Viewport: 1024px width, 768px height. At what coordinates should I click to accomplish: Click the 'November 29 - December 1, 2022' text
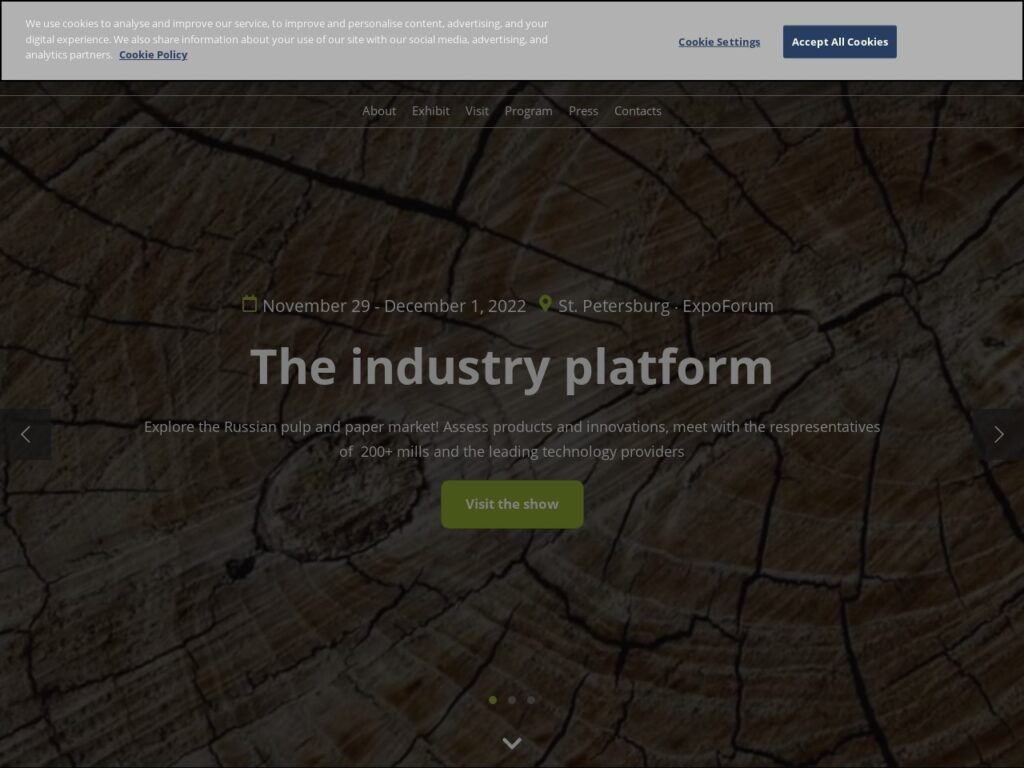tap(394, 306)
